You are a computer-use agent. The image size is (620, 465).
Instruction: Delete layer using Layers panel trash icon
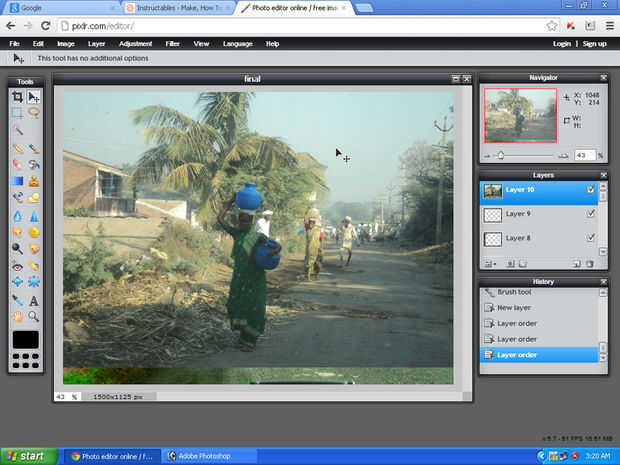[x=590, y=264]
